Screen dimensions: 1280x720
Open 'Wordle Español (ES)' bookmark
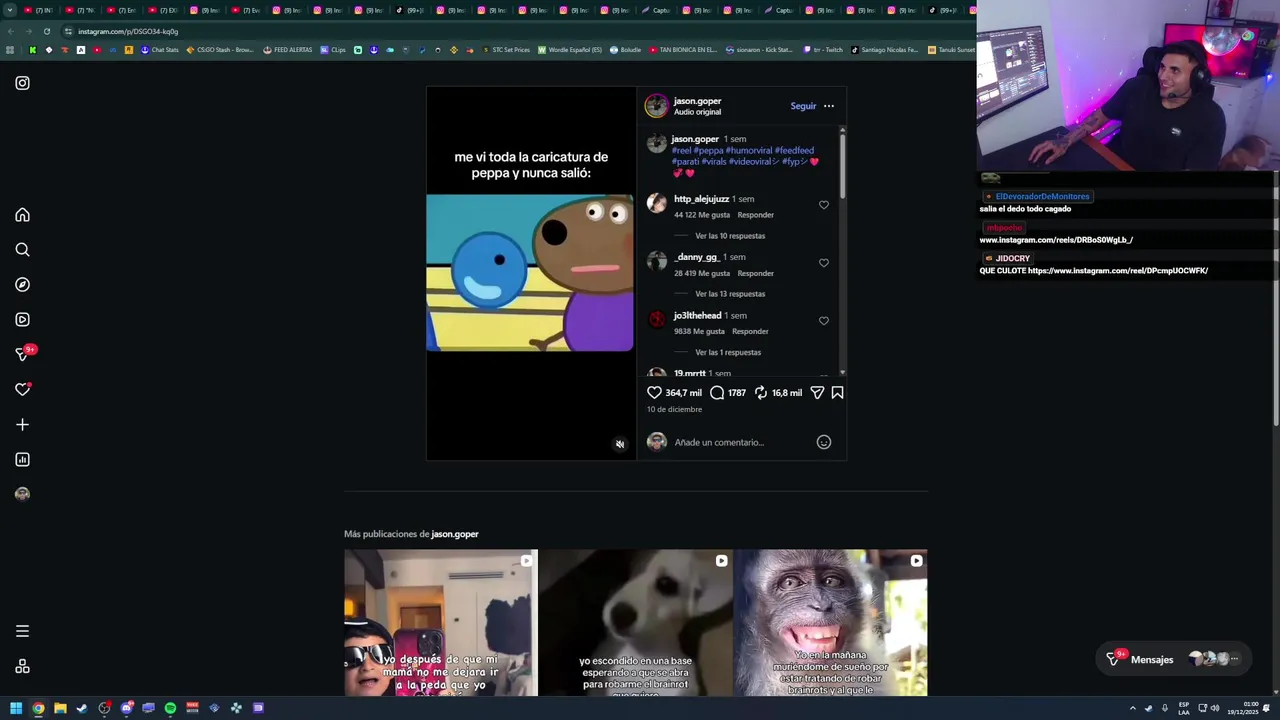coord(570,50)
